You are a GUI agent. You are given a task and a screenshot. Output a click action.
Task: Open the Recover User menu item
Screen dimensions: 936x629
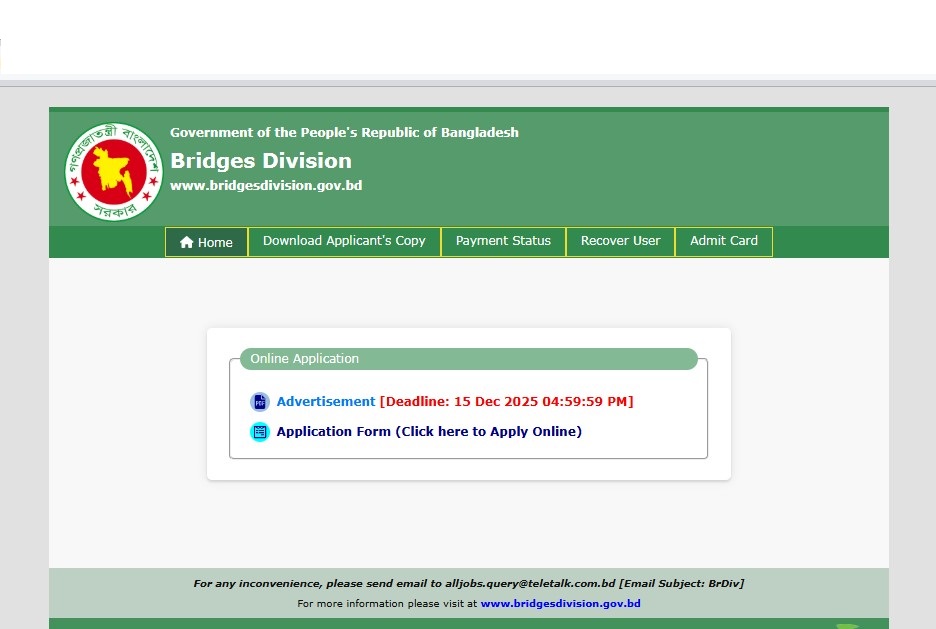[x=620, y=241]
